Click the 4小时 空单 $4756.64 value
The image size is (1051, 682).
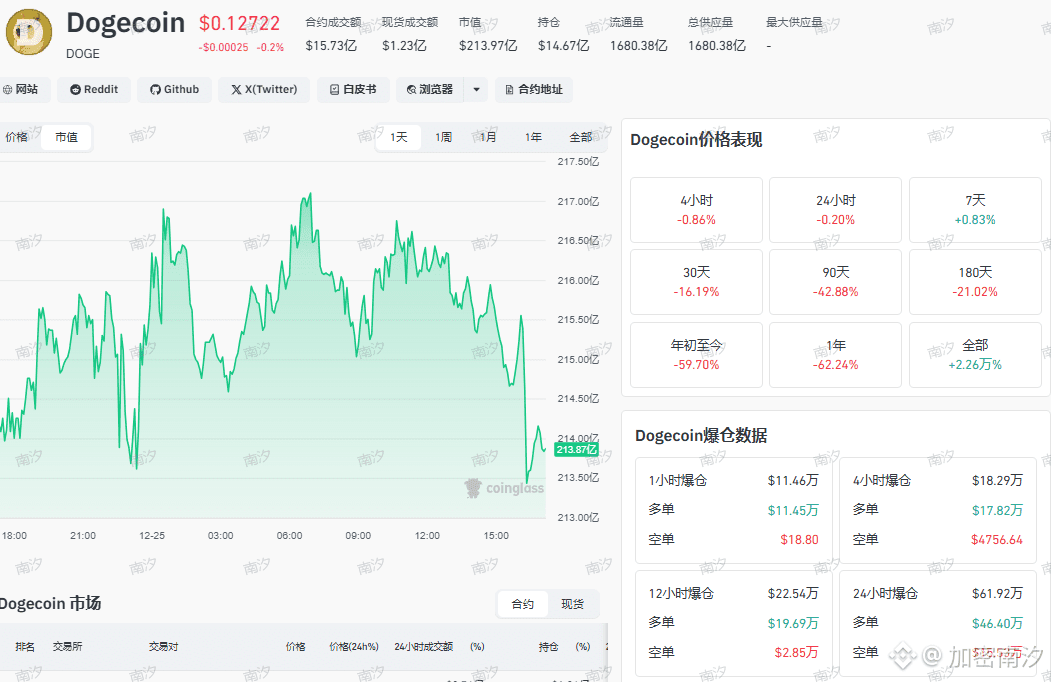coord(997,540)
